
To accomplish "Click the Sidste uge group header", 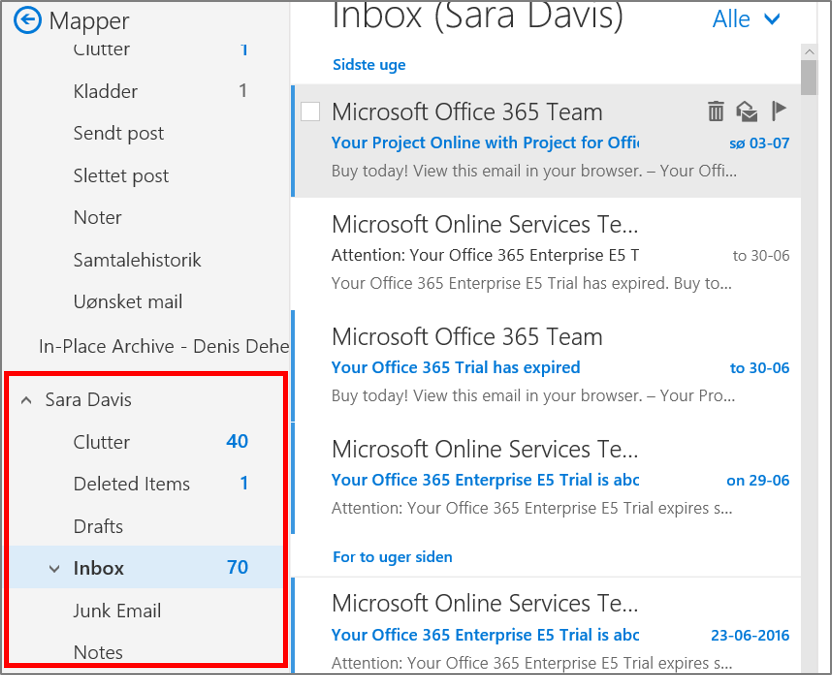I will [x=369, y=65].
